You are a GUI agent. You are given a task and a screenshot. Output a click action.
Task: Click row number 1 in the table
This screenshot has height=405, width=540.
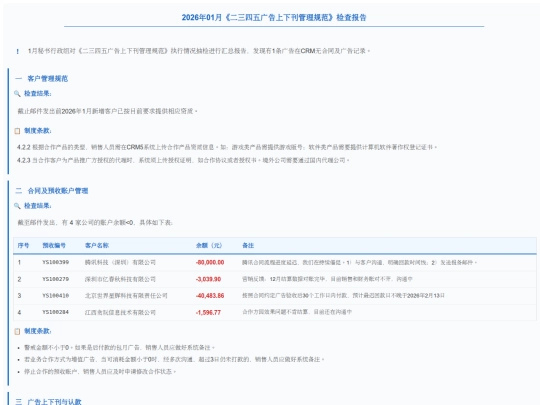pos(19,262)
